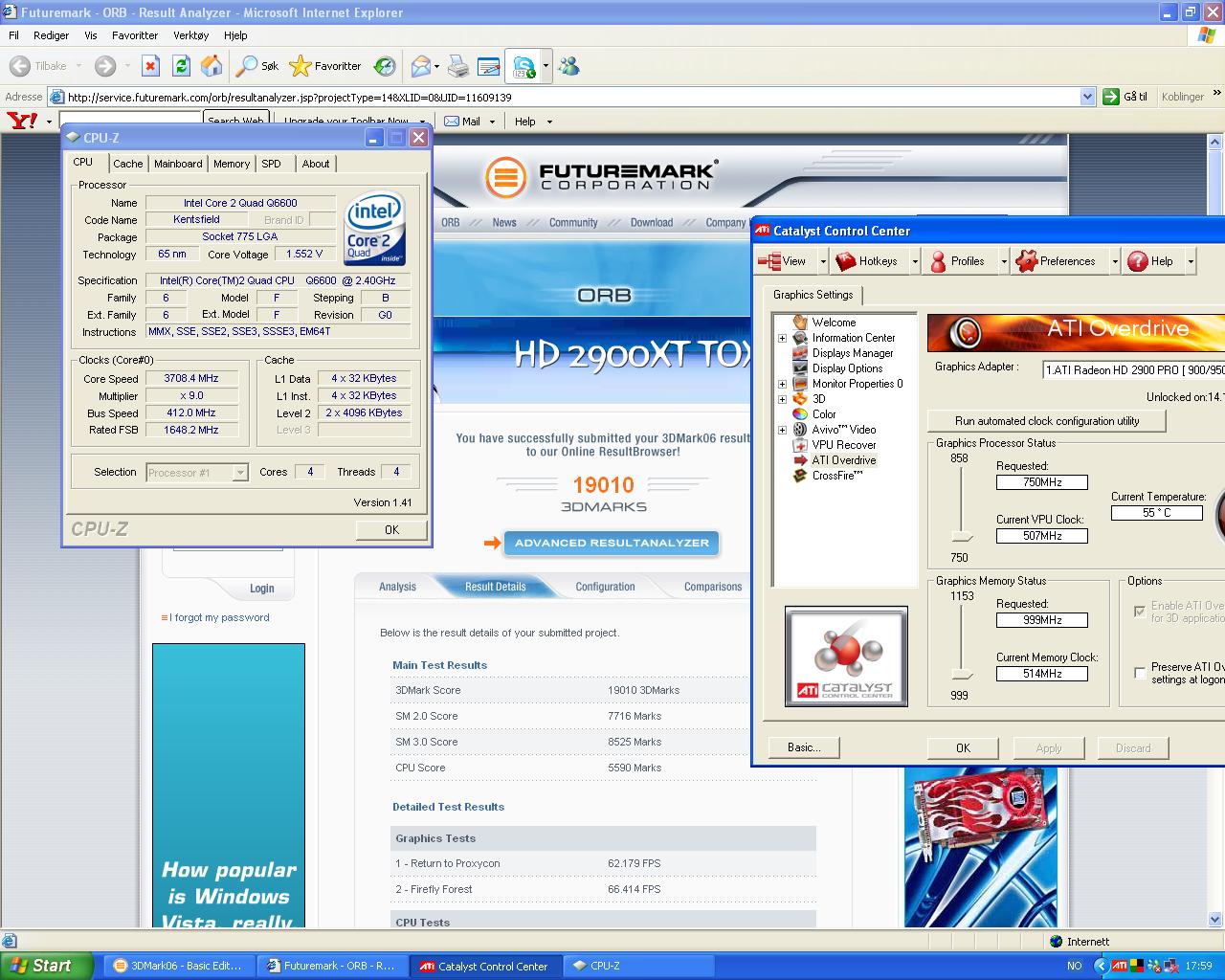Open Favoritter star toolbar button
This screenshot has height=980, width=1225.
[325, 66]
